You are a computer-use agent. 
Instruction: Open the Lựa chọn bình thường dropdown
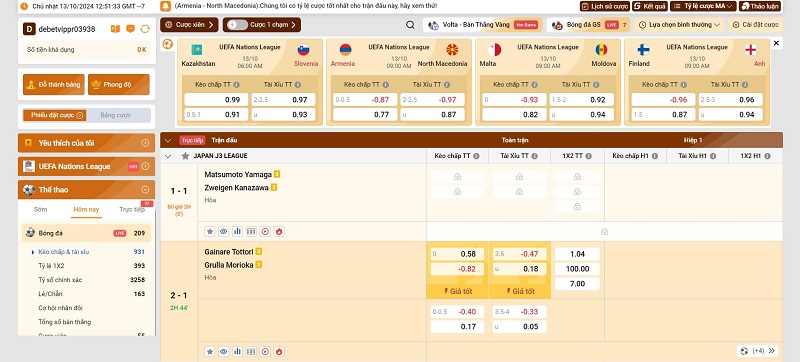pyautogui.click(x=680, y=24)
